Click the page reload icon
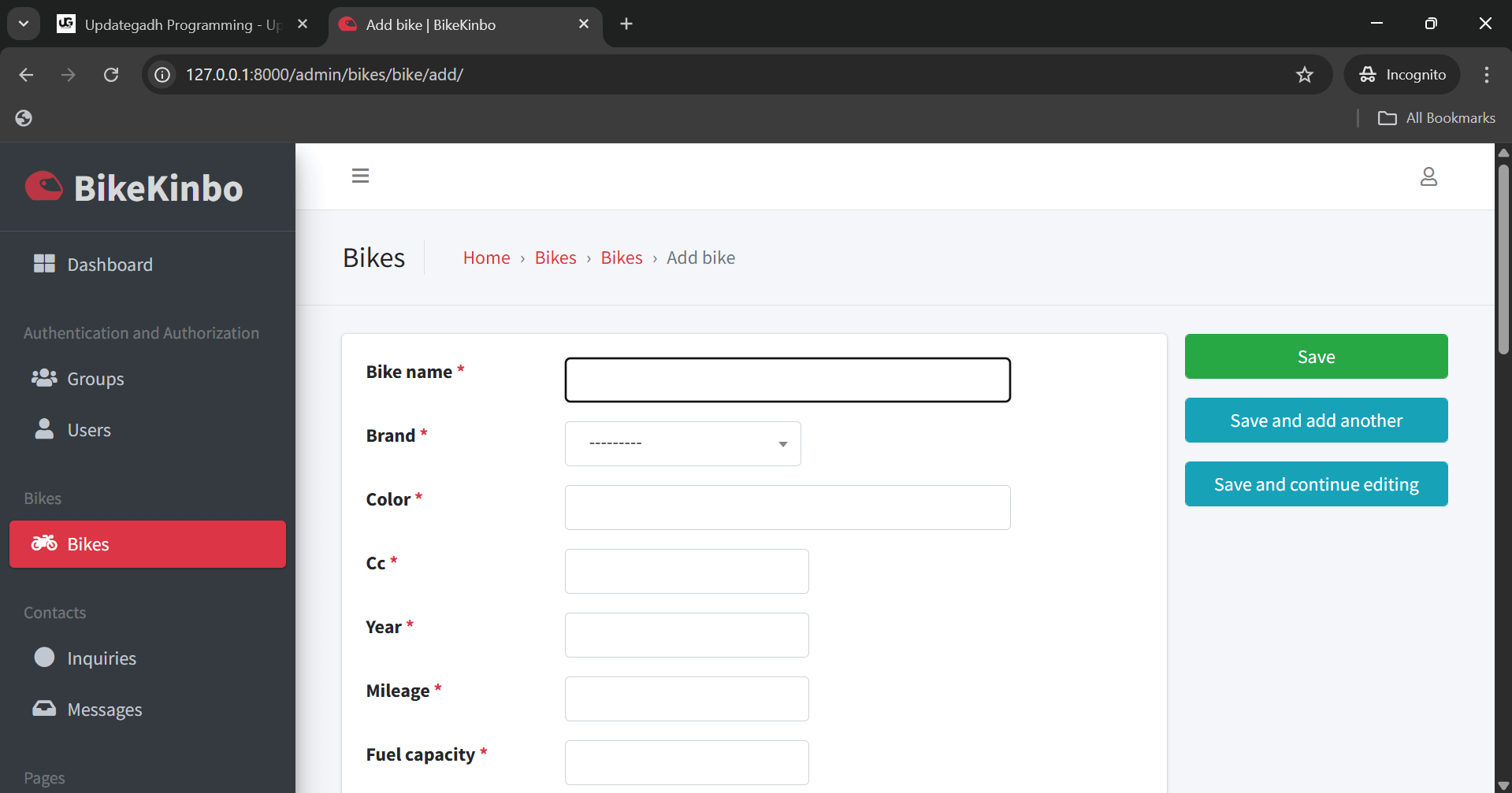The height and width of the screenshot is (793, 1512). point(111,74)
